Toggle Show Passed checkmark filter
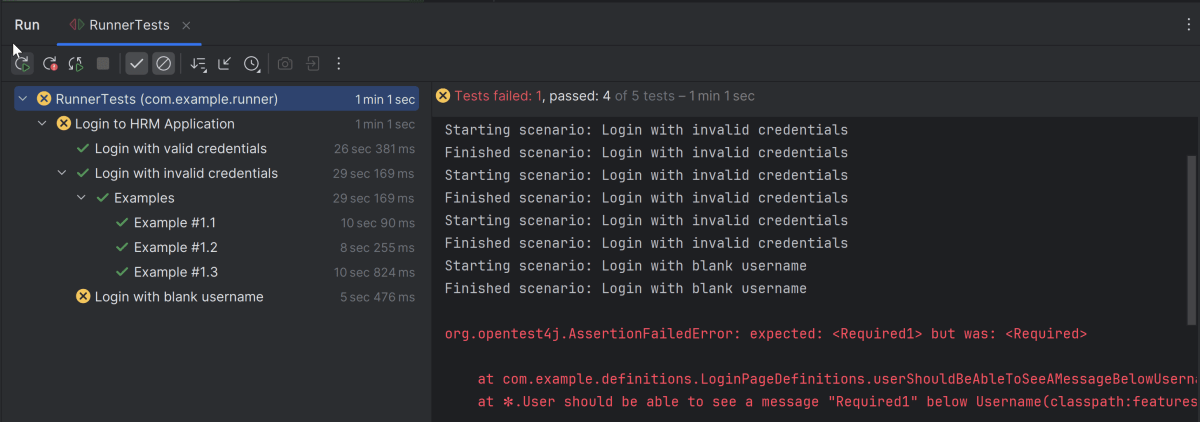1200x422 pixels. (137, 64)
